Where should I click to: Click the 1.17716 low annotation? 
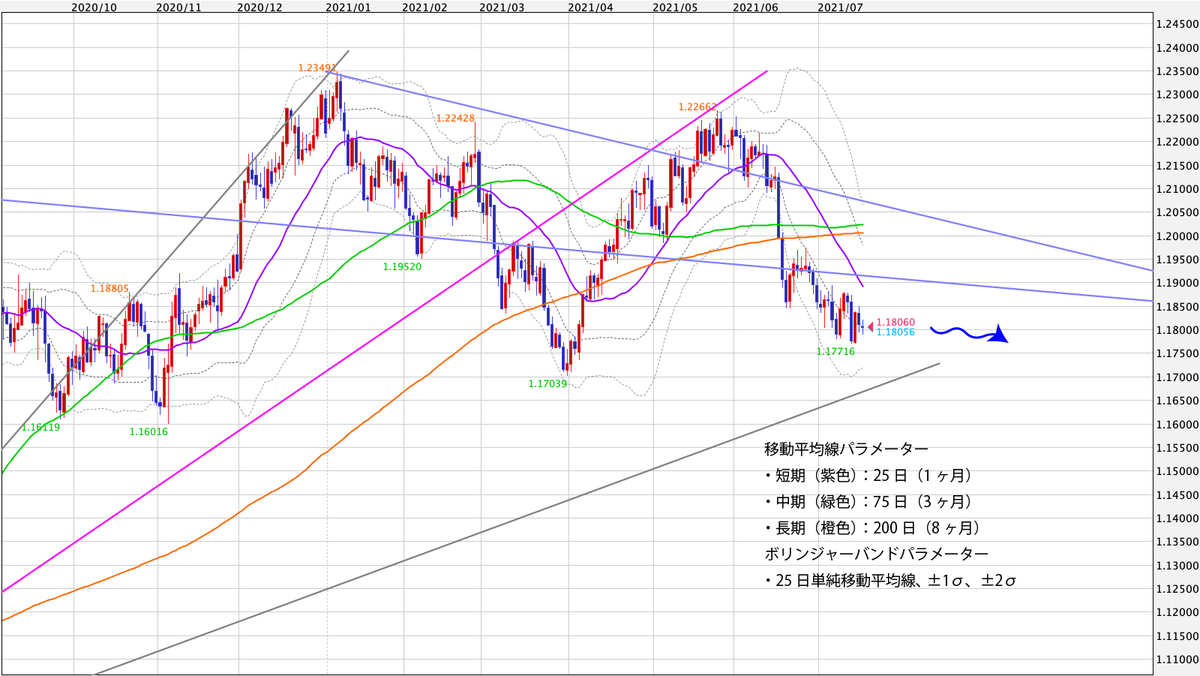835,352
